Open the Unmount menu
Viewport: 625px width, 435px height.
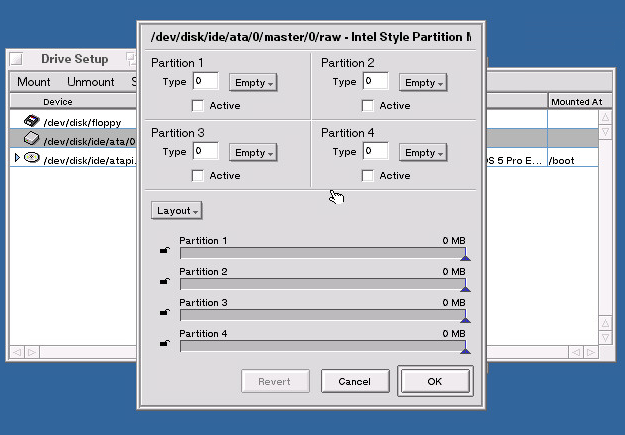click(x=91, y=82)
